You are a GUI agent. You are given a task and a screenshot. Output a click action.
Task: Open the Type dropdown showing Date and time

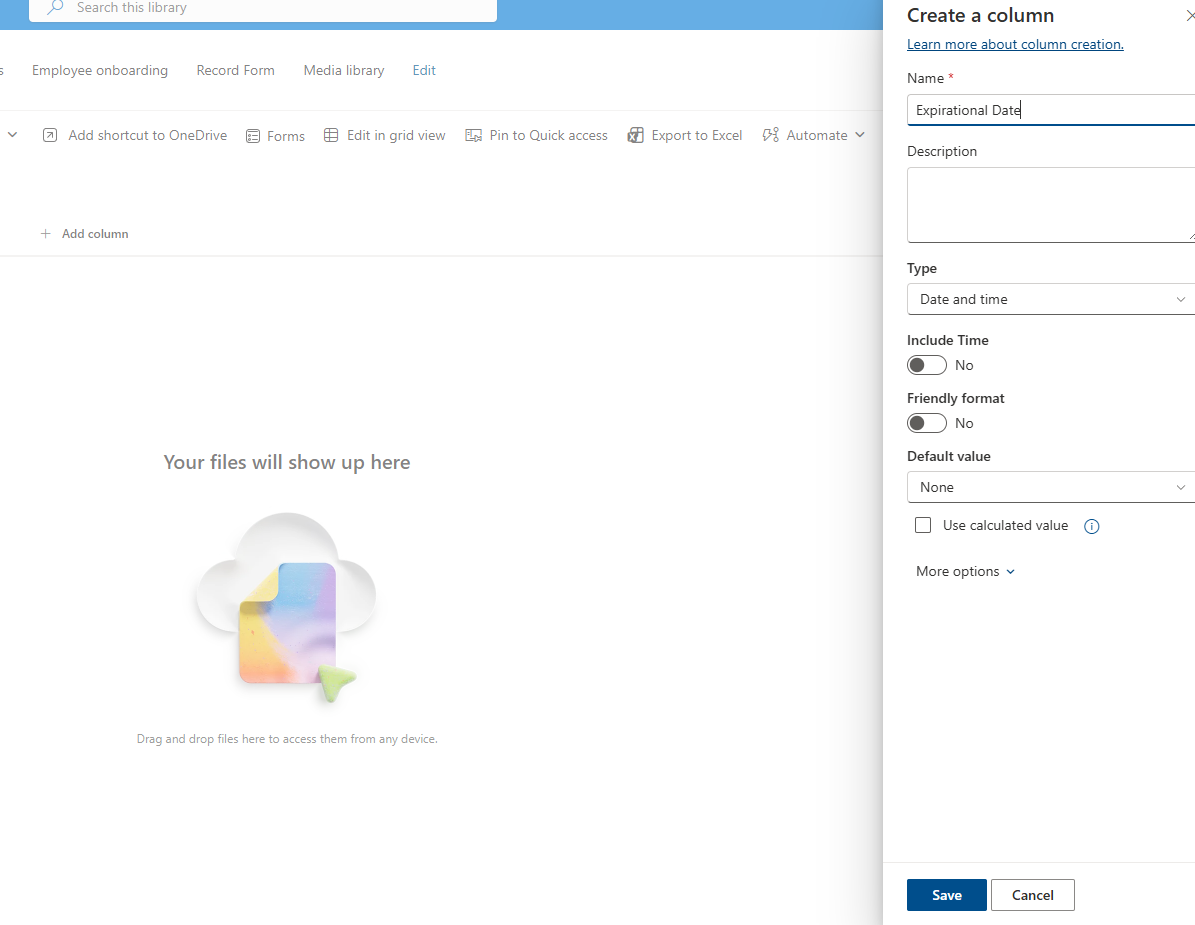coord(1050,299)
